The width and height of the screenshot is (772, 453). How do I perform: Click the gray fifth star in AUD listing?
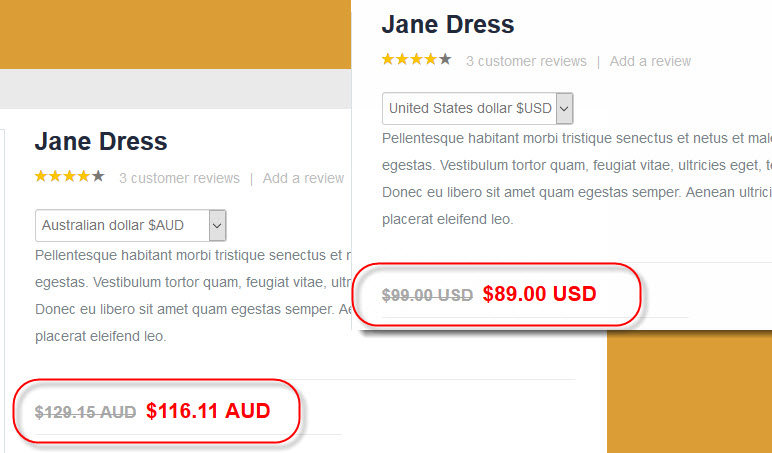tap(98, 177)
